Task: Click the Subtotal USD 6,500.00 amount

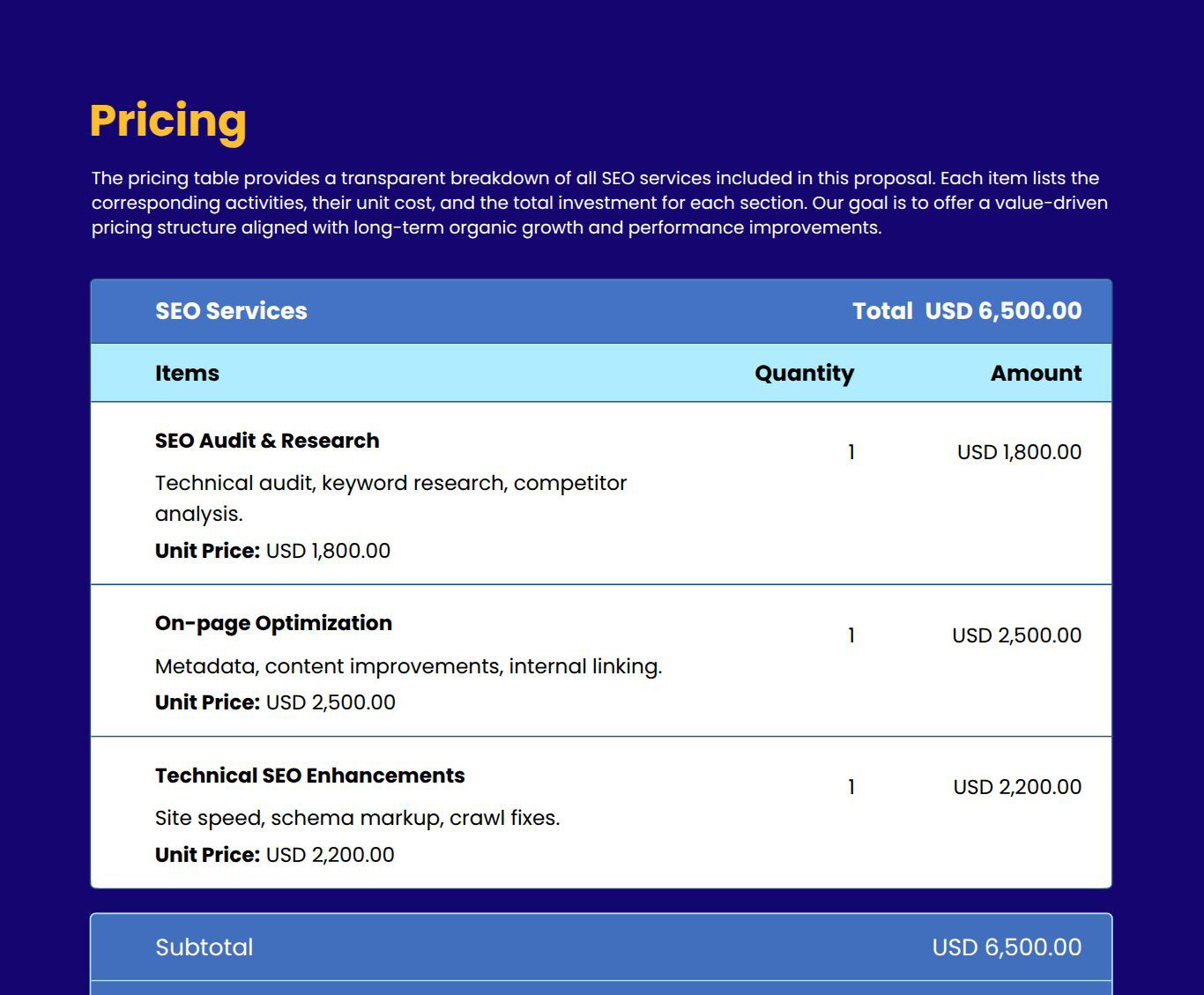Action: 1006,947
